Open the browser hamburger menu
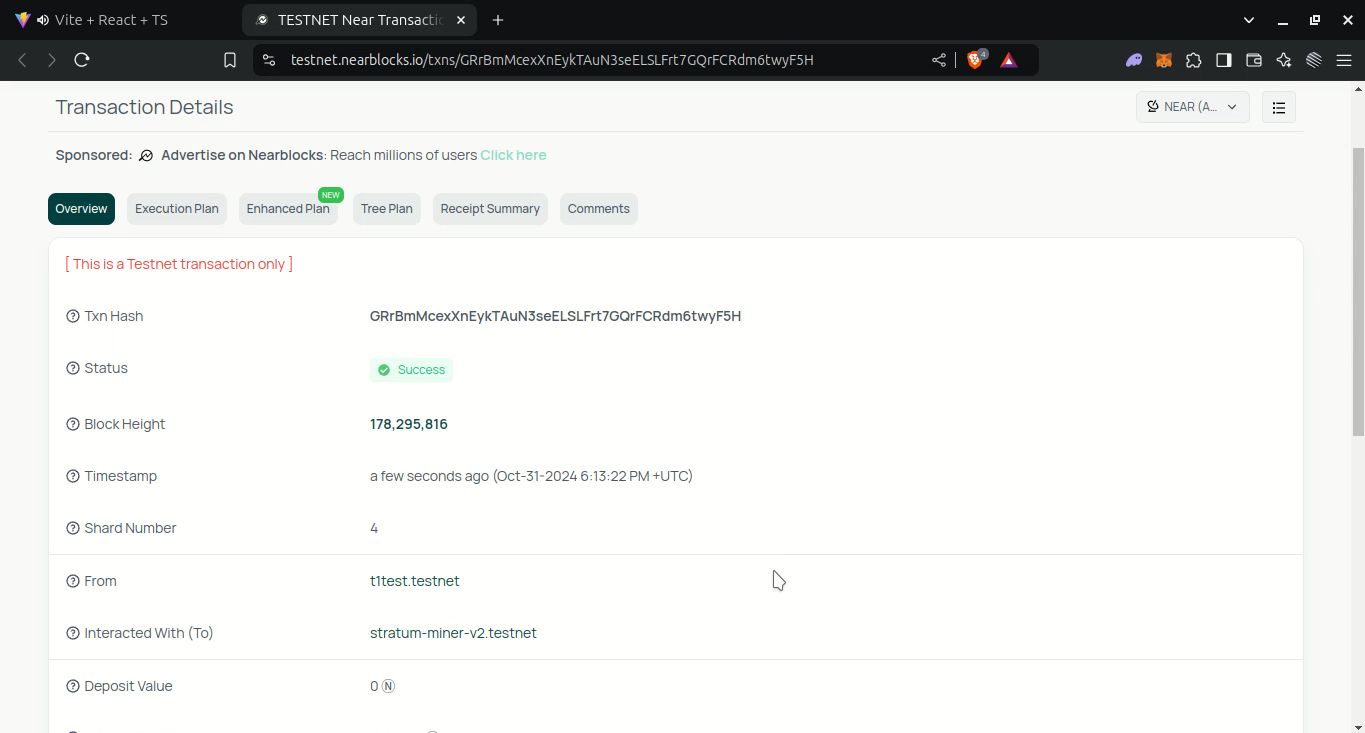 pos(1344,60)
